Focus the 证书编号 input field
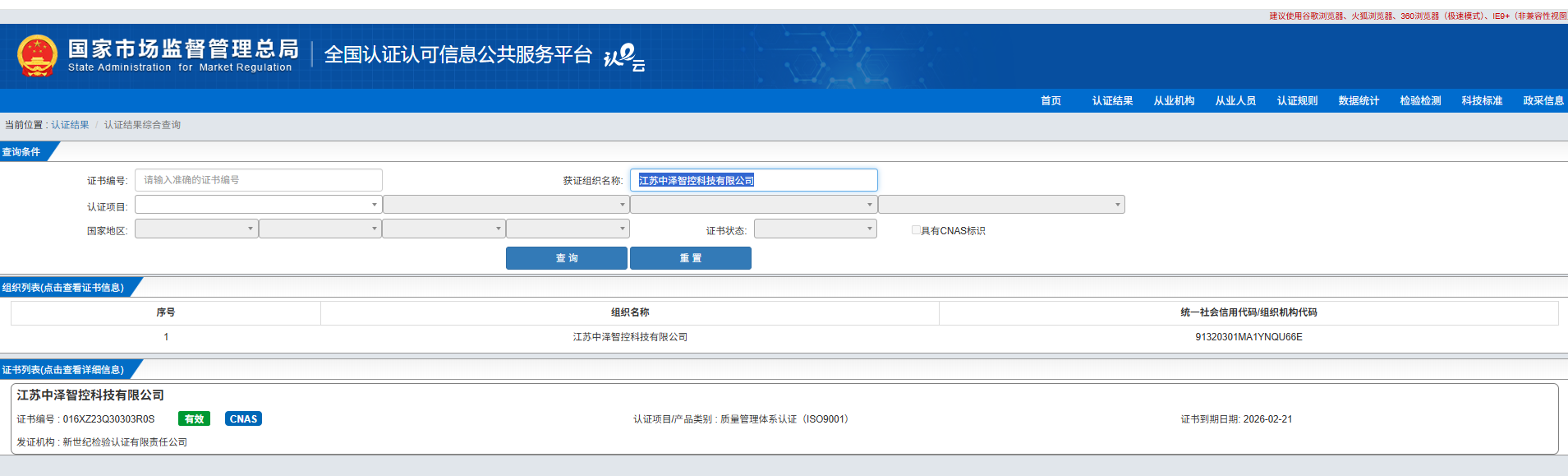 click(x=258, y=180)
